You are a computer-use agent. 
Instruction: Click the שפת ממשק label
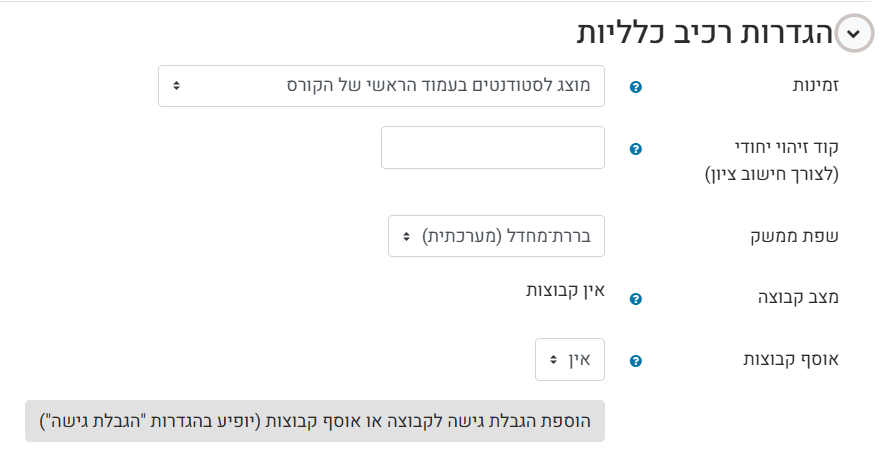(x=797, y=237)
